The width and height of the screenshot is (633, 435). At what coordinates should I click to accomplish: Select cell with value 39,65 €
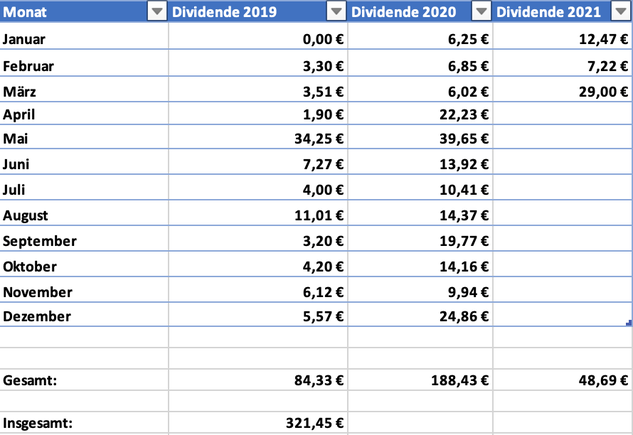point(420,138)
